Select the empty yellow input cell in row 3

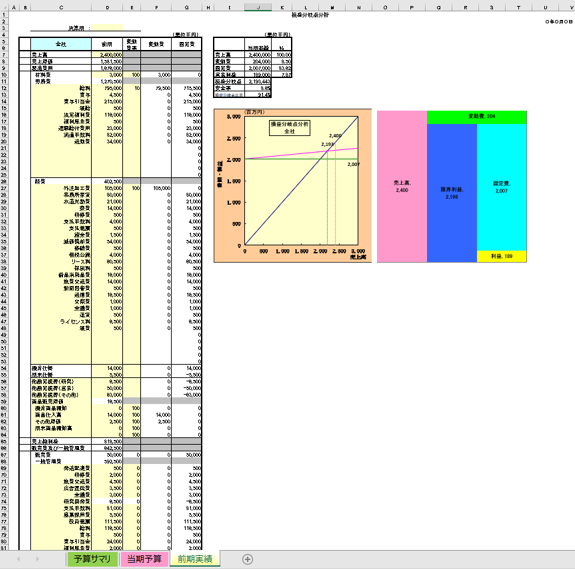(107, 28)
